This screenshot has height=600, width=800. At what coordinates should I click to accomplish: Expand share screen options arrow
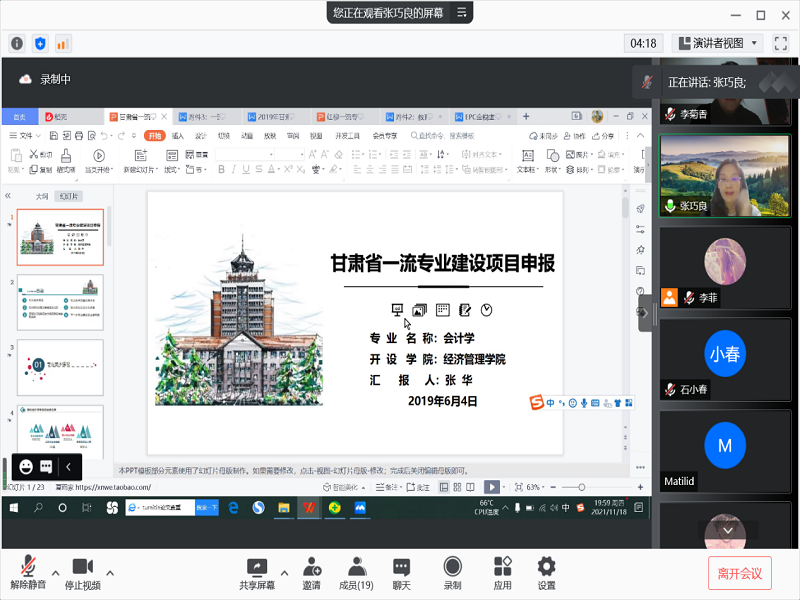[x=285, y=572]
